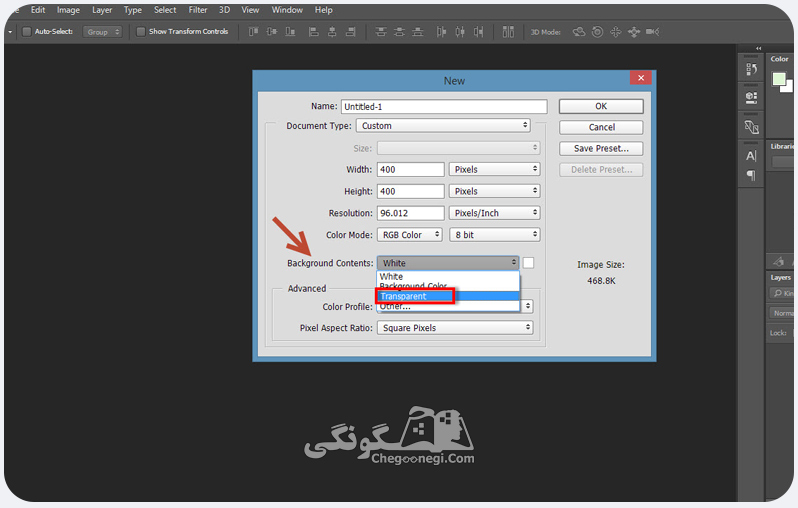Collapse panels with double-arrow icon
Viewport: 798px width, 508px height.
tap(759, 48)
